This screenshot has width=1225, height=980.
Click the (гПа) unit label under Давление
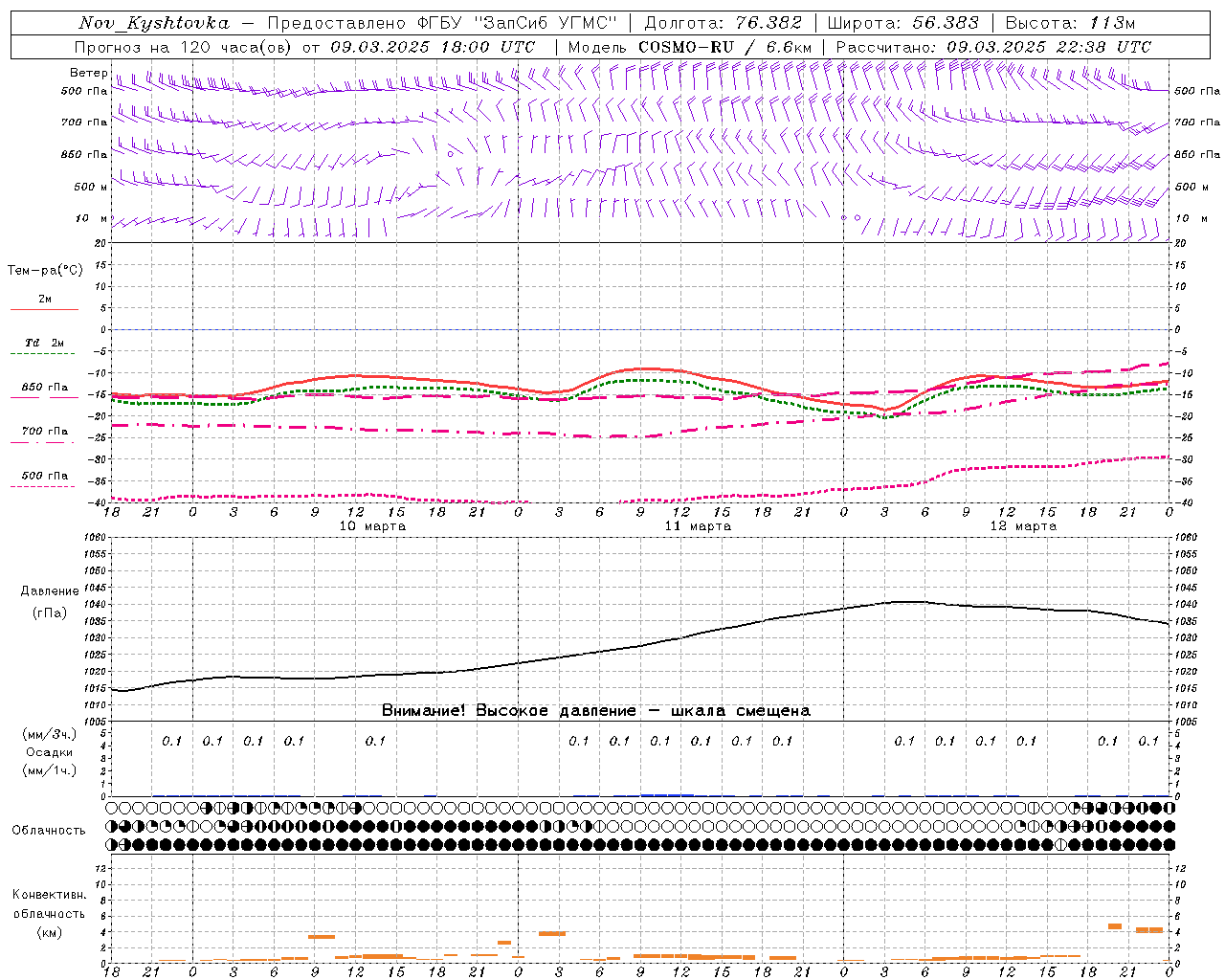click(50, 613)
